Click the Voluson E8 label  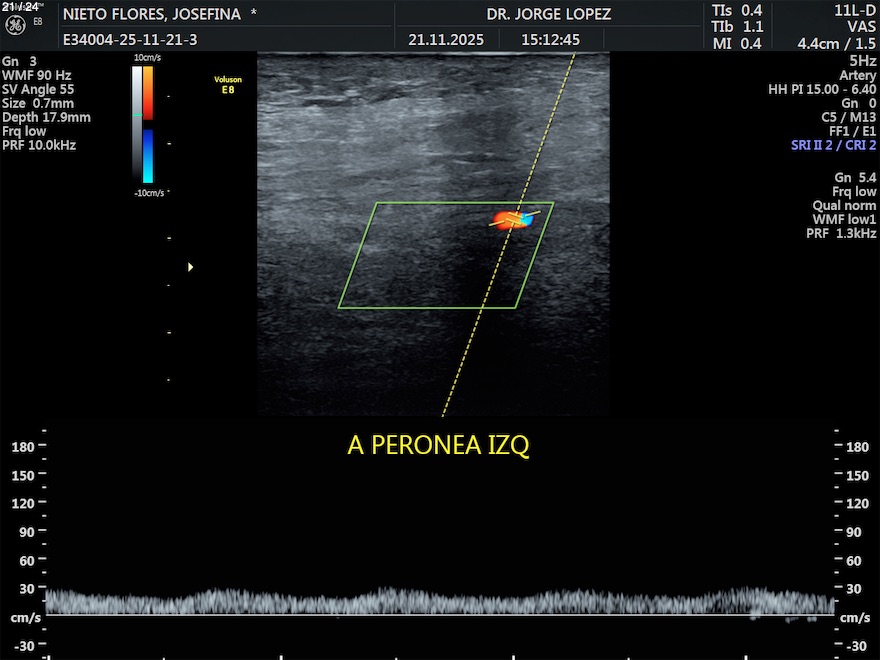[x=228, y=83]
